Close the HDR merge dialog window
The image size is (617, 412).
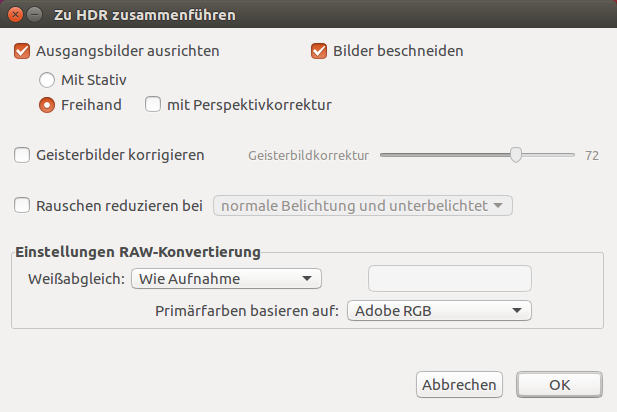pyautogui.click(x=15, y=15)
